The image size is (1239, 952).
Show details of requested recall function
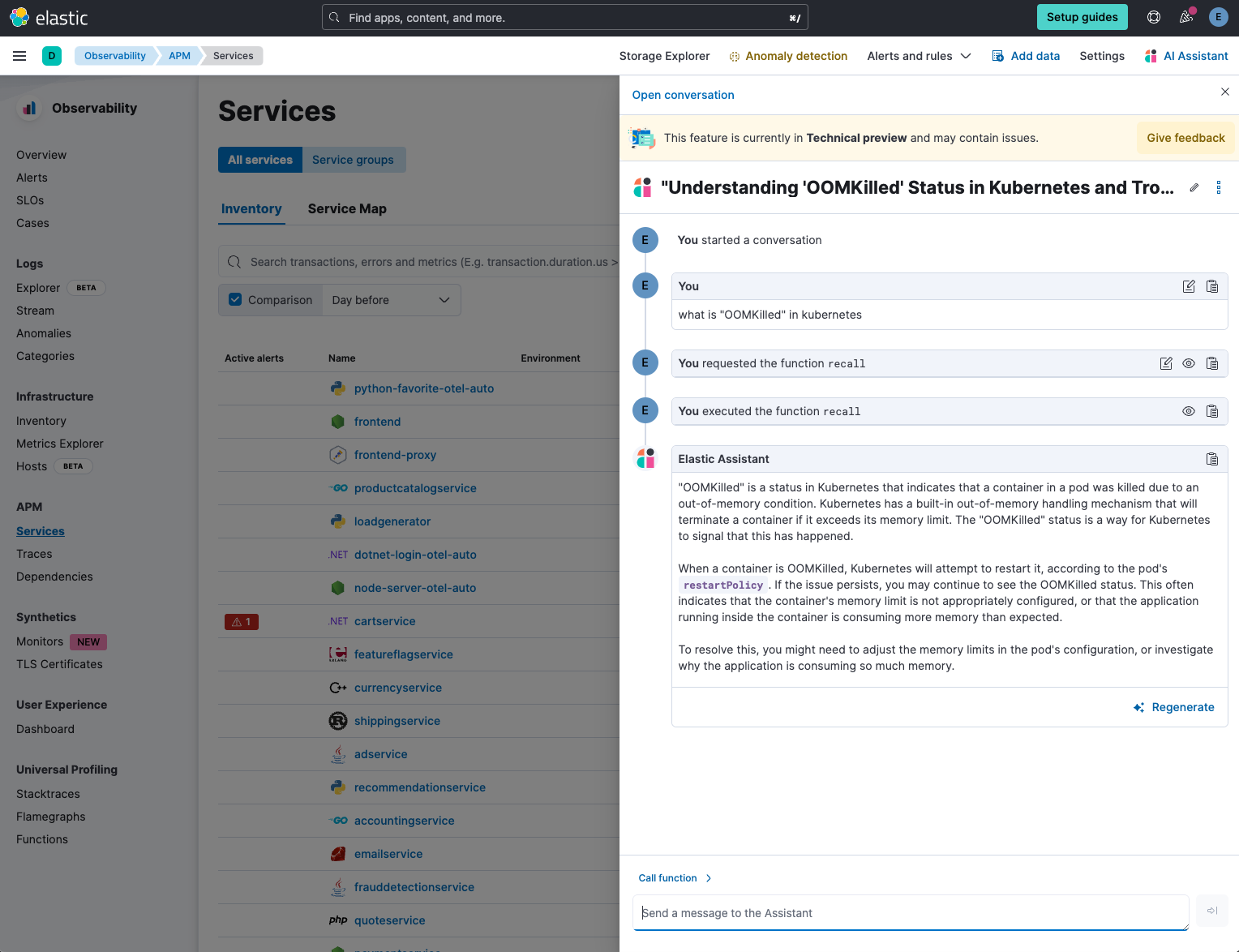point(1188,363)
